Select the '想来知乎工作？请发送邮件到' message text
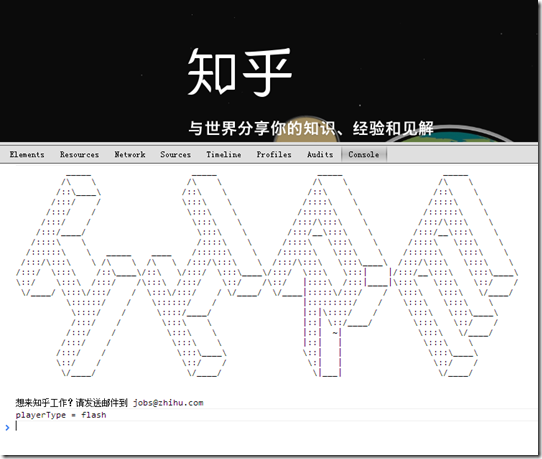This screenshot has width=542, height=459. (72, 403)
